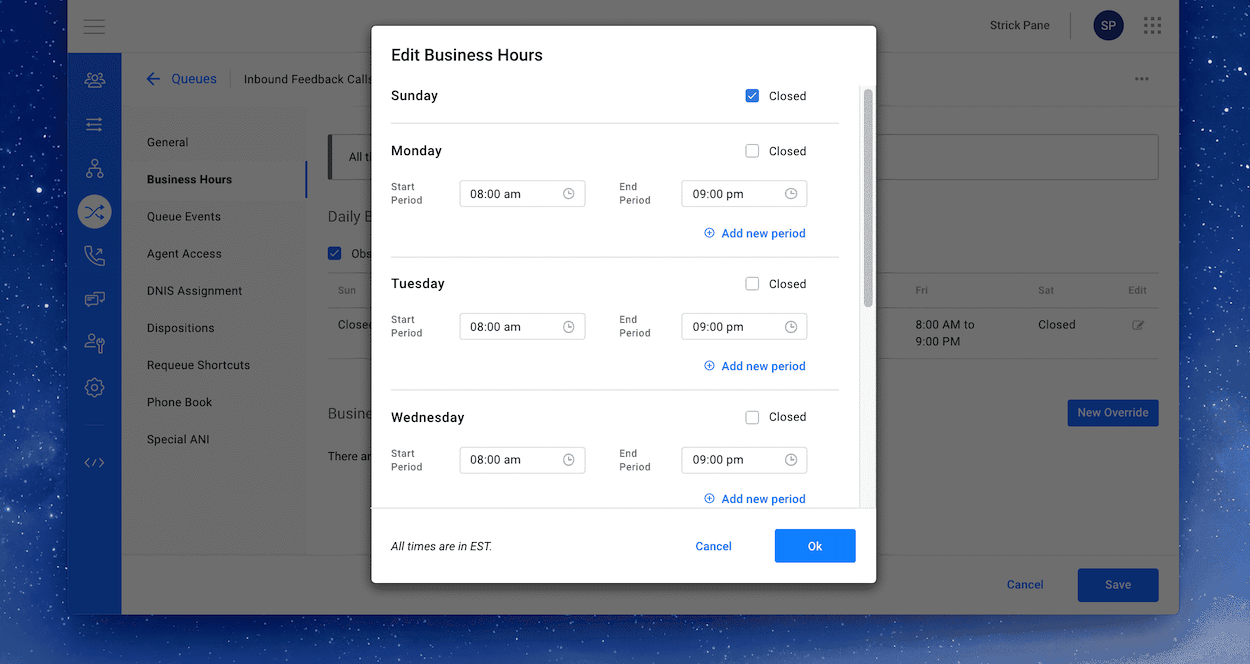Click the Tuesday start time field
This screenshot has width=1250, height=664.
coord(522,327)
